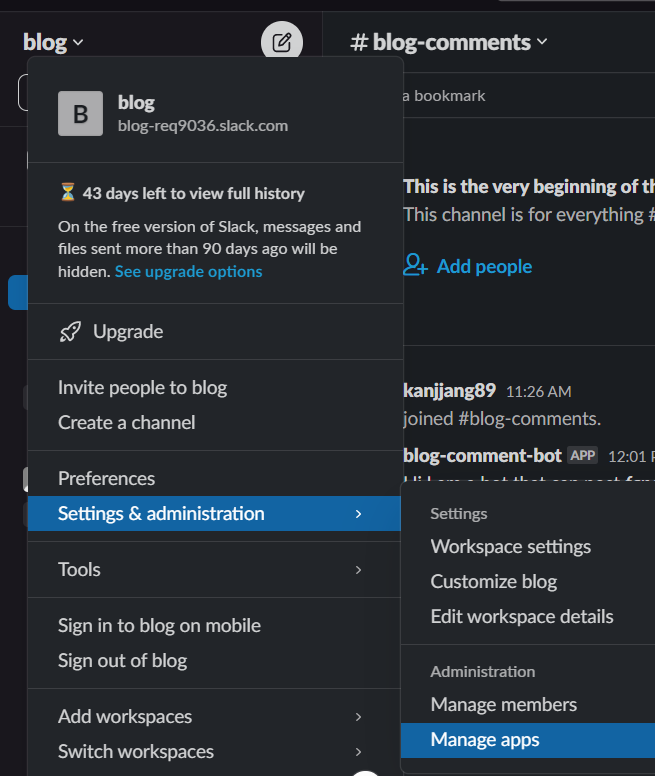Select Settings & administration menu item

(x=214, y=514)
